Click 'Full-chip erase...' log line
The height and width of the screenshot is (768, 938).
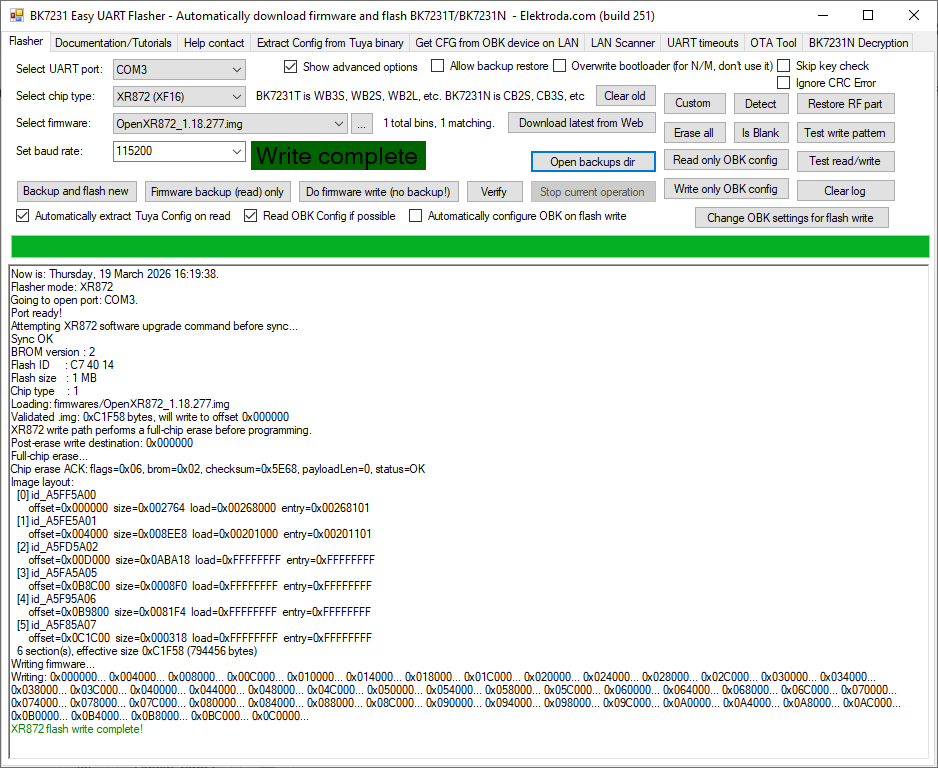49,456
